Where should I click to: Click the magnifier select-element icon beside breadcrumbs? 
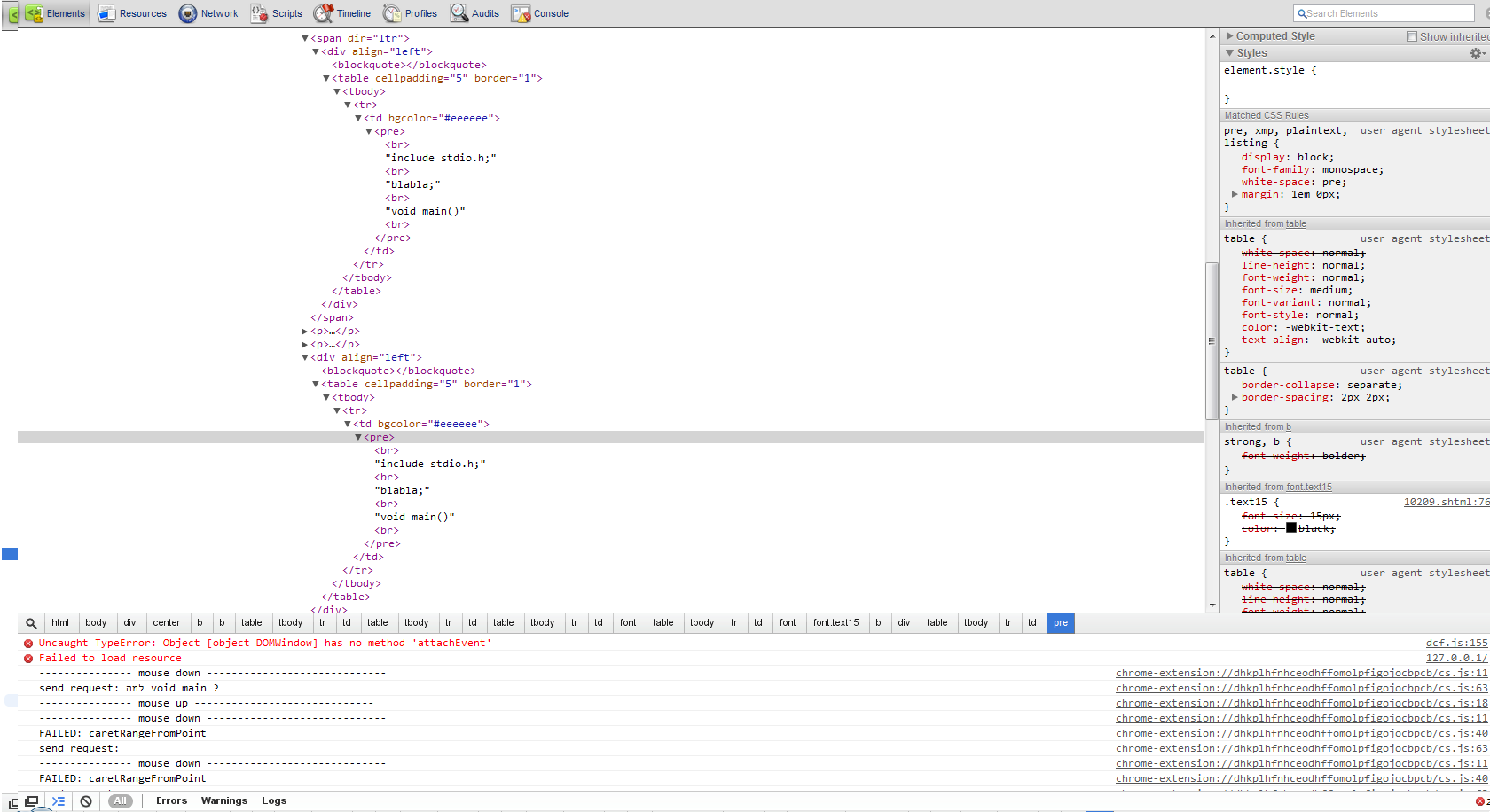point(31,623)
